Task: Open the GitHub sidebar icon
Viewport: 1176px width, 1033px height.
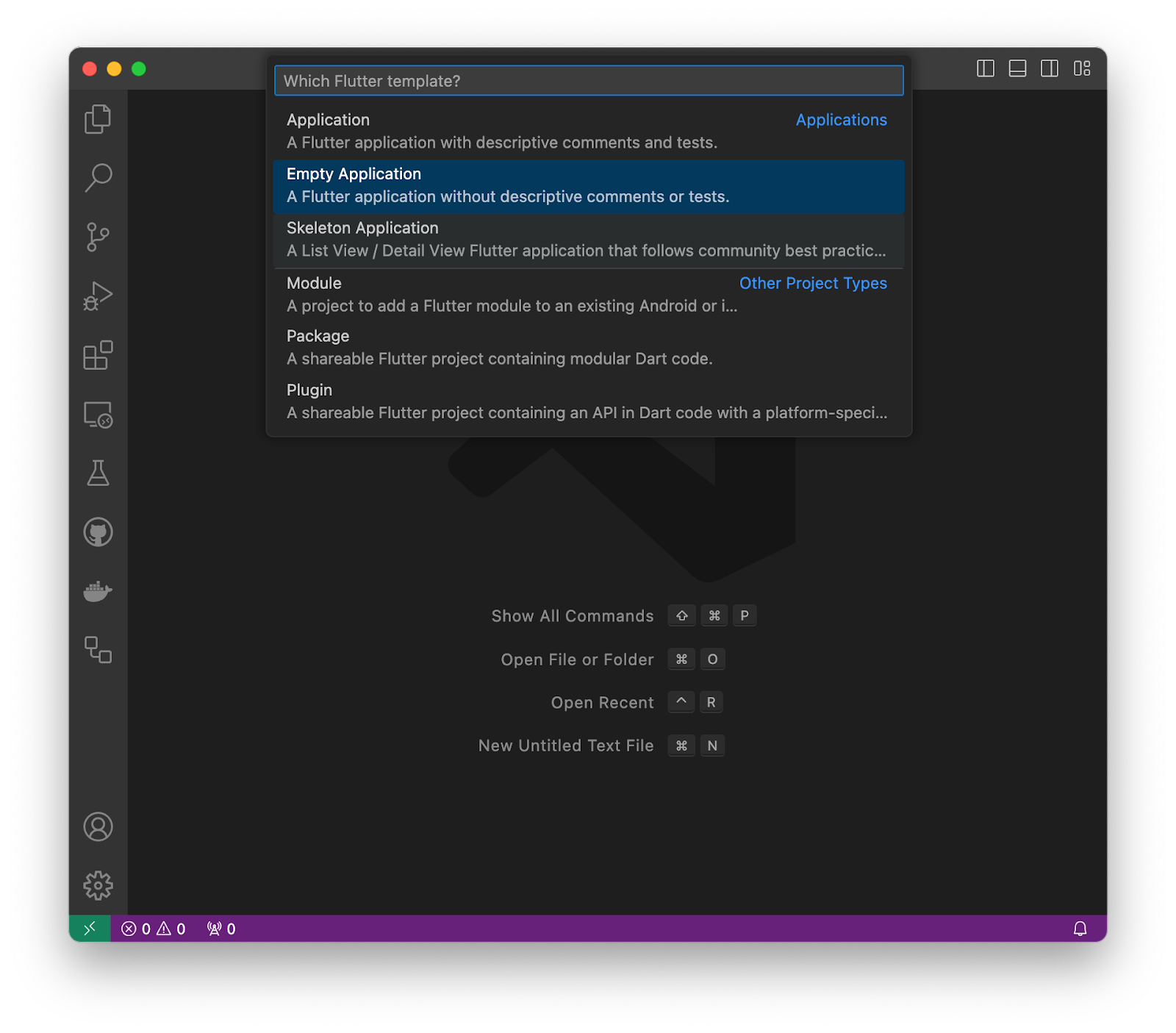Action: 98,532
